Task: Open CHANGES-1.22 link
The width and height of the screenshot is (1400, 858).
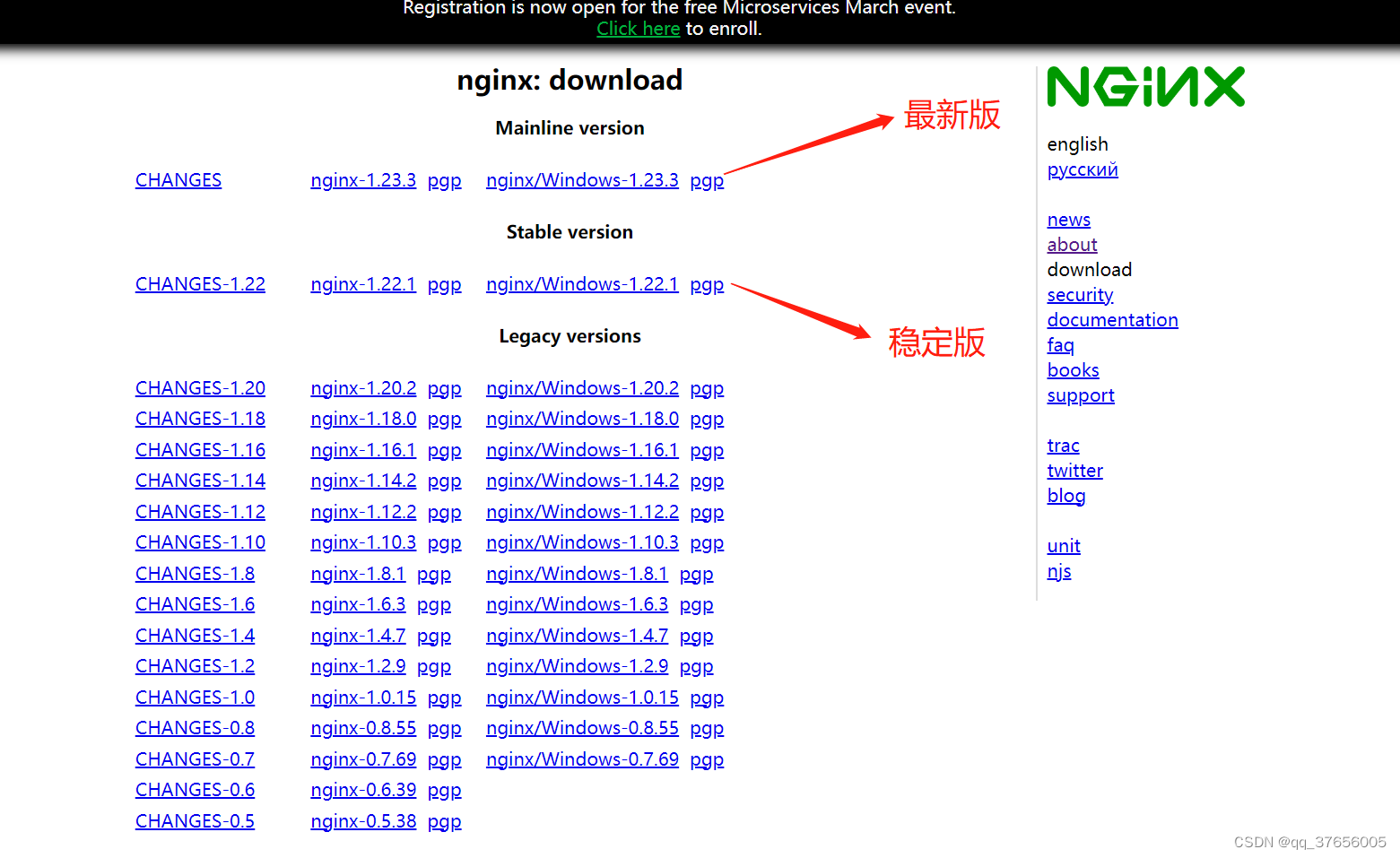Action: point(200,284)
